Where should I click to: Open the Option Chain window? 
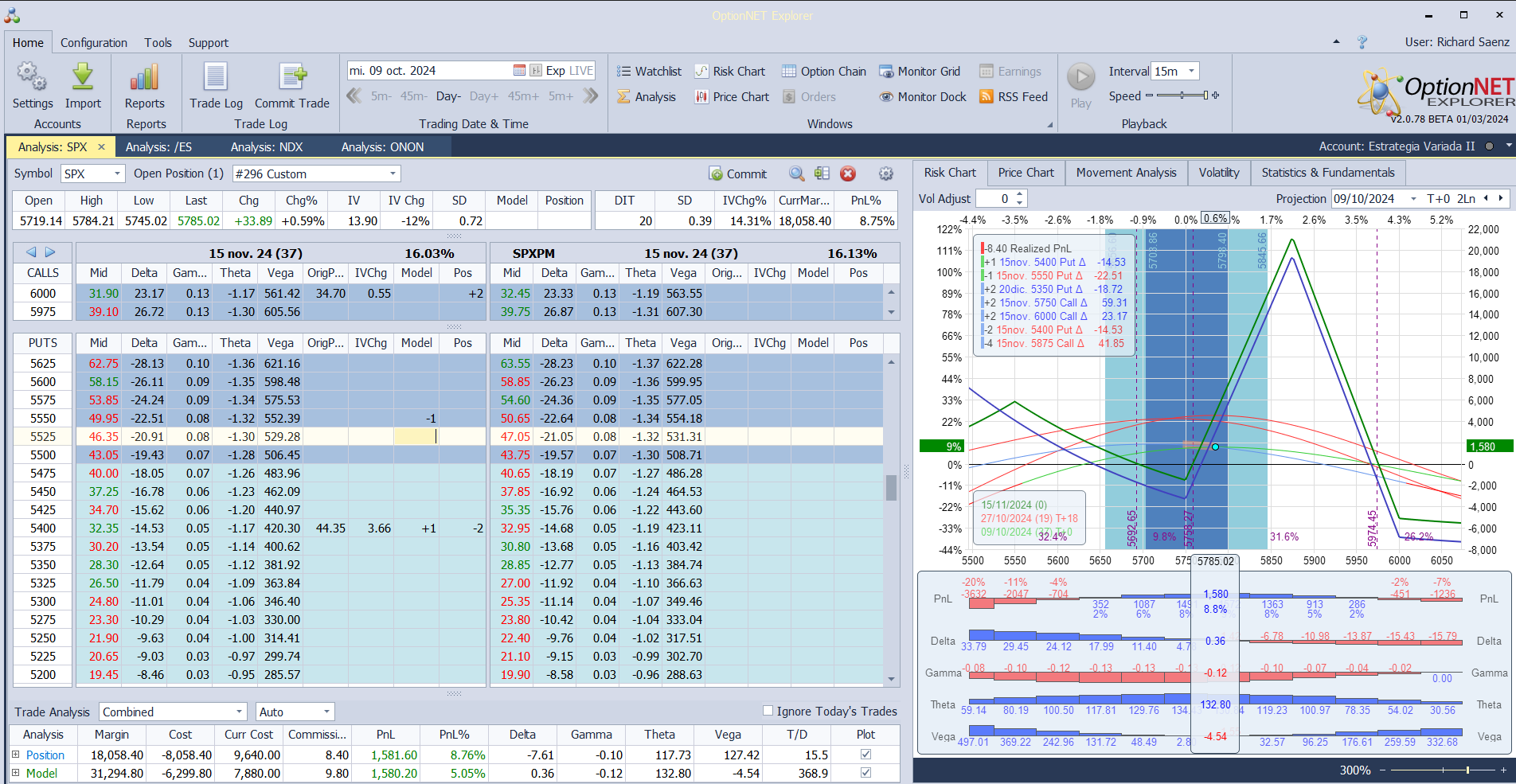(824, 72)
